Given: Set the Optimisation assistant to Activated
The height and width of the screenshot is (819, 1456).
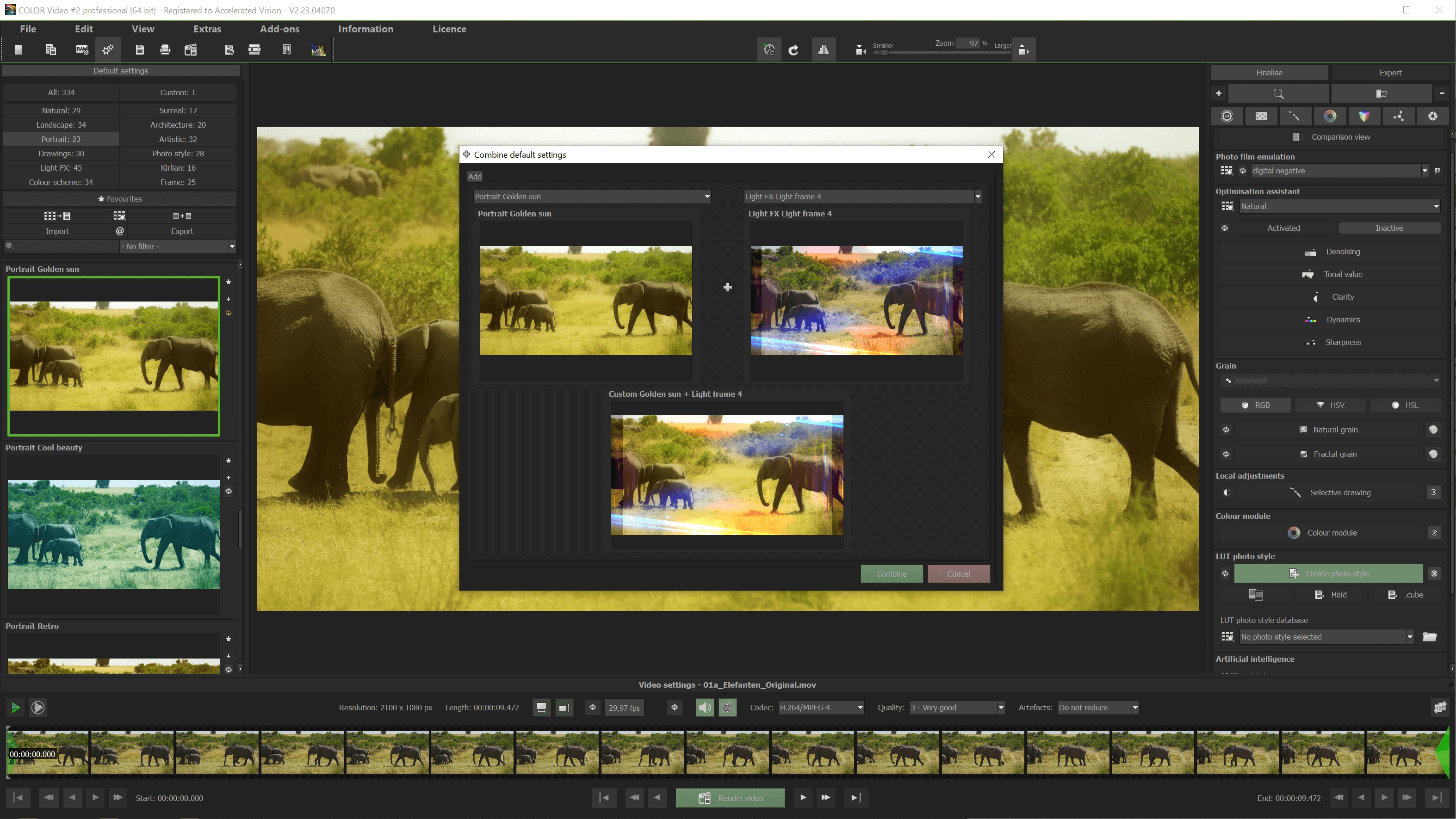Looking at the screenshot, I should 1283,228.
